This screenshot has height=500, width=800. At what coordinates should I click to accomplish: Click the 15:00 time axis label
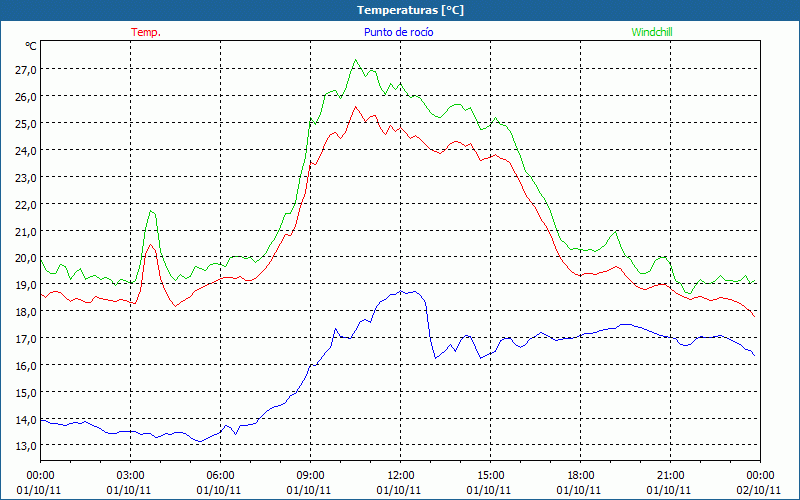490,476
